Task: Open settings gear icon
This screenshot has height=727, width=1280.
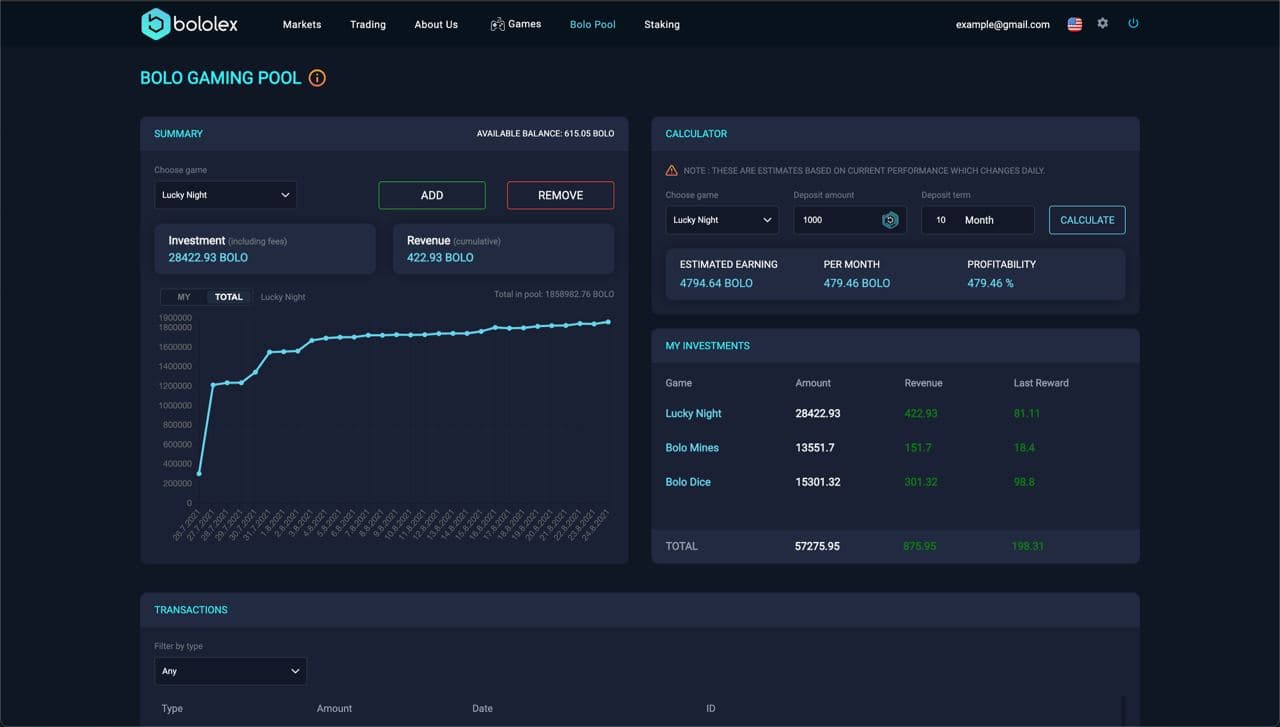Action: (1102, 23)
